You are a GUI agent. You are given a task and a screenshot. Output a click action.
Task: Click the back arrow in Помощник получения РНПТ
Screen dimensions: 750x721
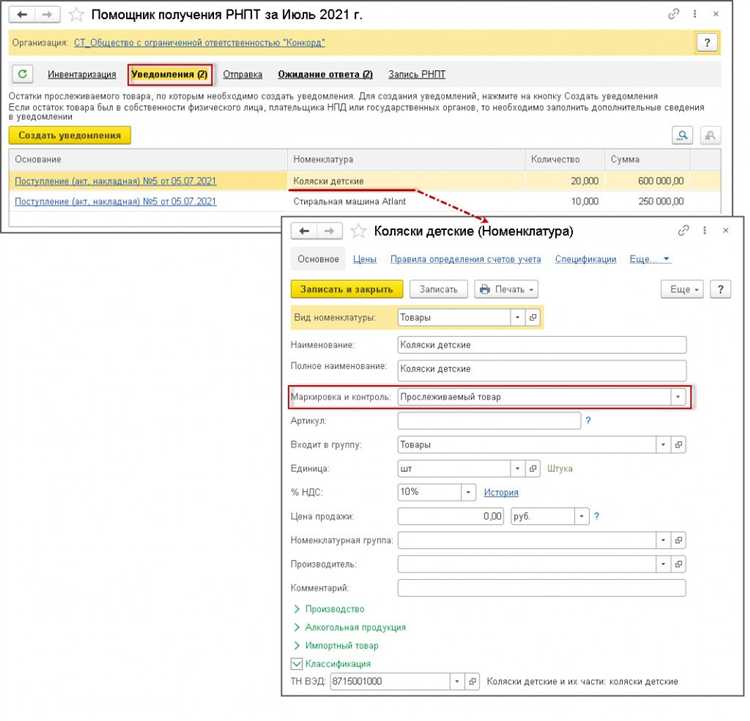click(23, 15)
